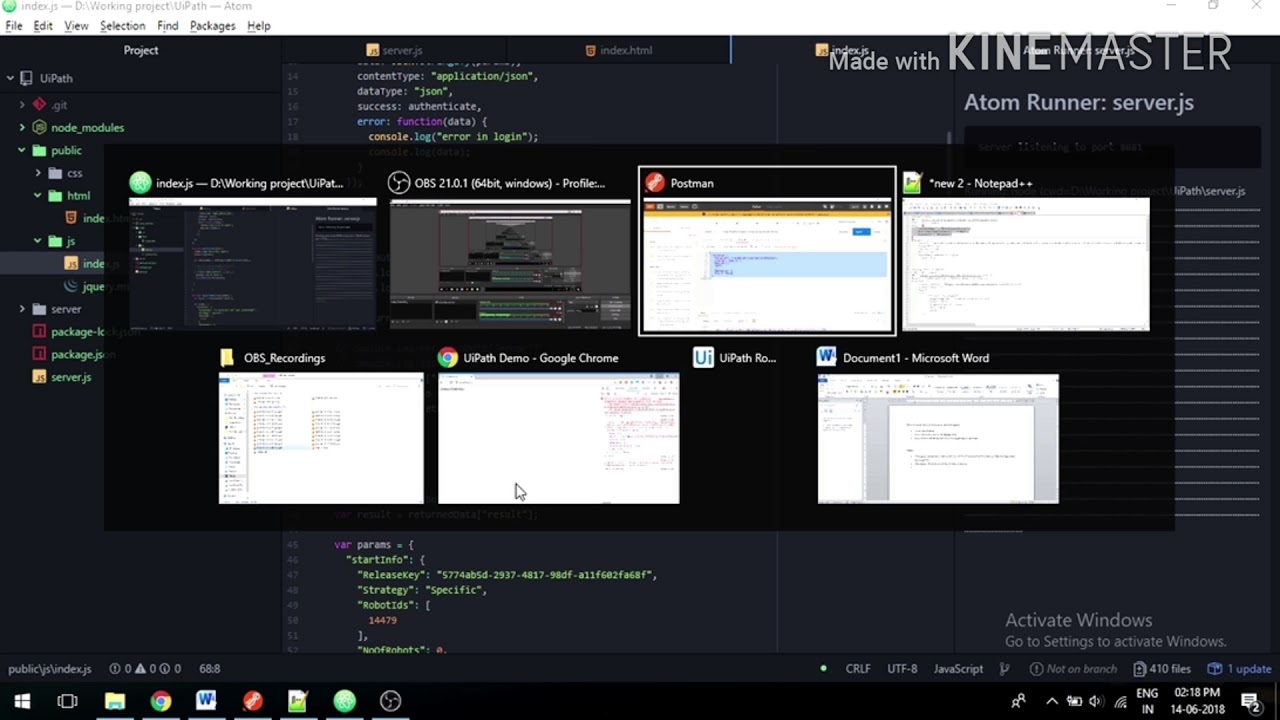This screenshot has height=720, width=1280.
Task: Open the Packages menu in Atom
Action: pyautogui.click(x=212, y=25)
